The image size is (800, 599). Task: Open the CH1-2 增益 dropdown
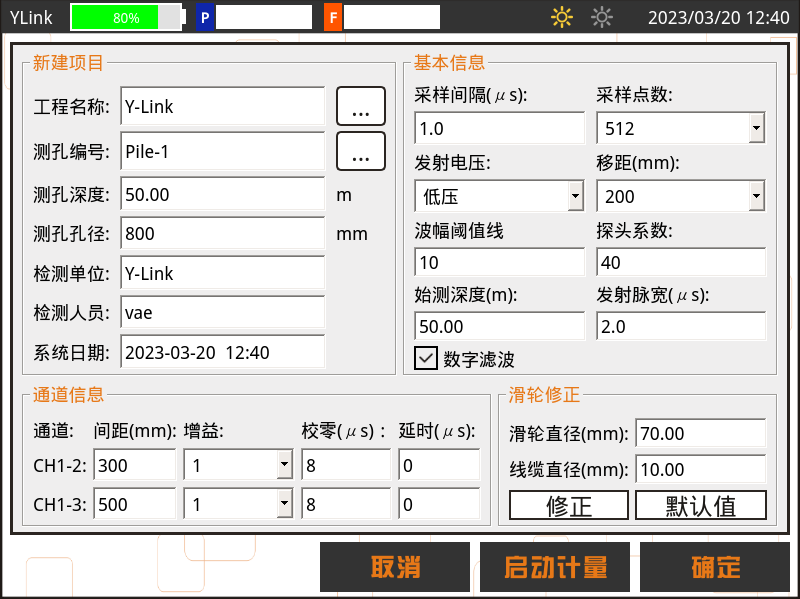284,465
